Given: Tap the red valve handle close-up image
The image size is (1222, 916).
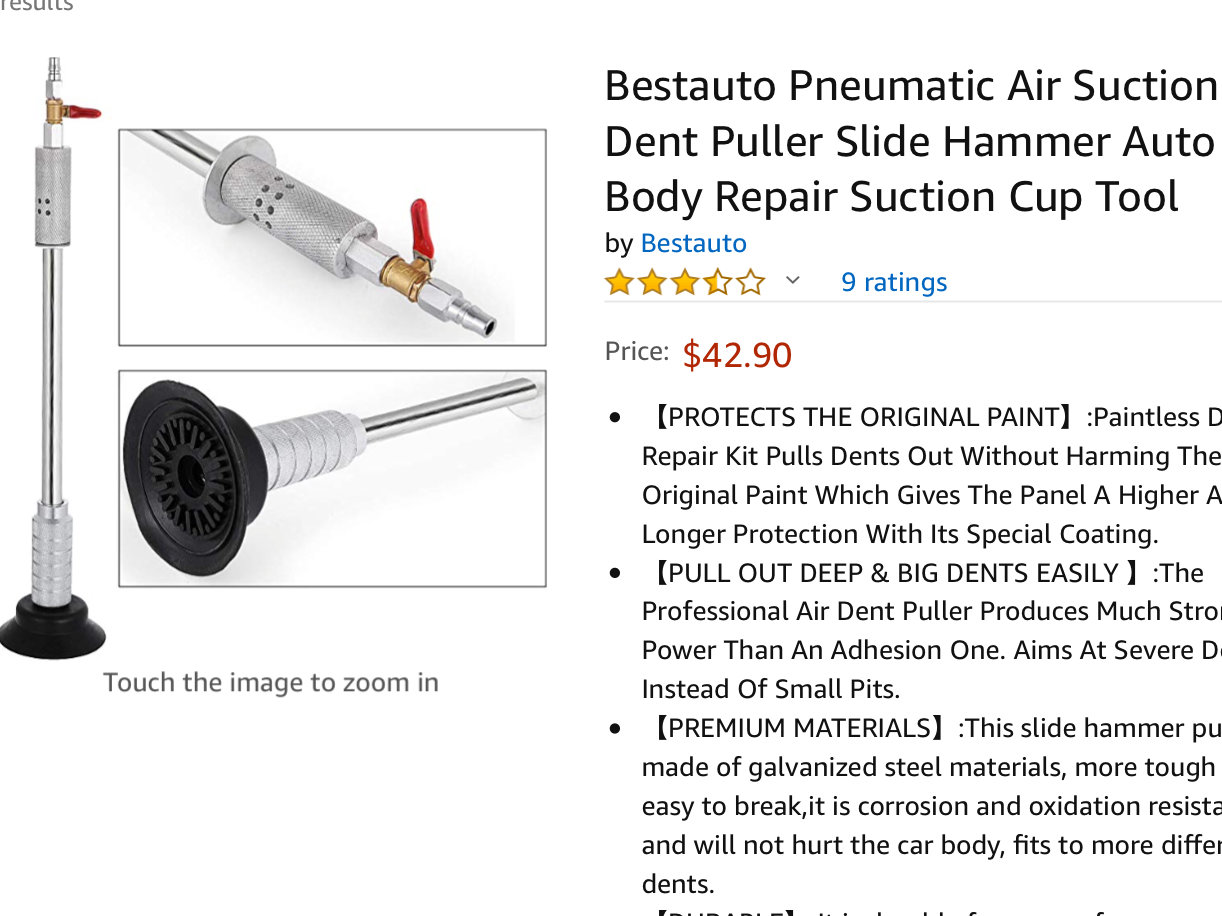Looking at the screenshot, I should [332, 237].
